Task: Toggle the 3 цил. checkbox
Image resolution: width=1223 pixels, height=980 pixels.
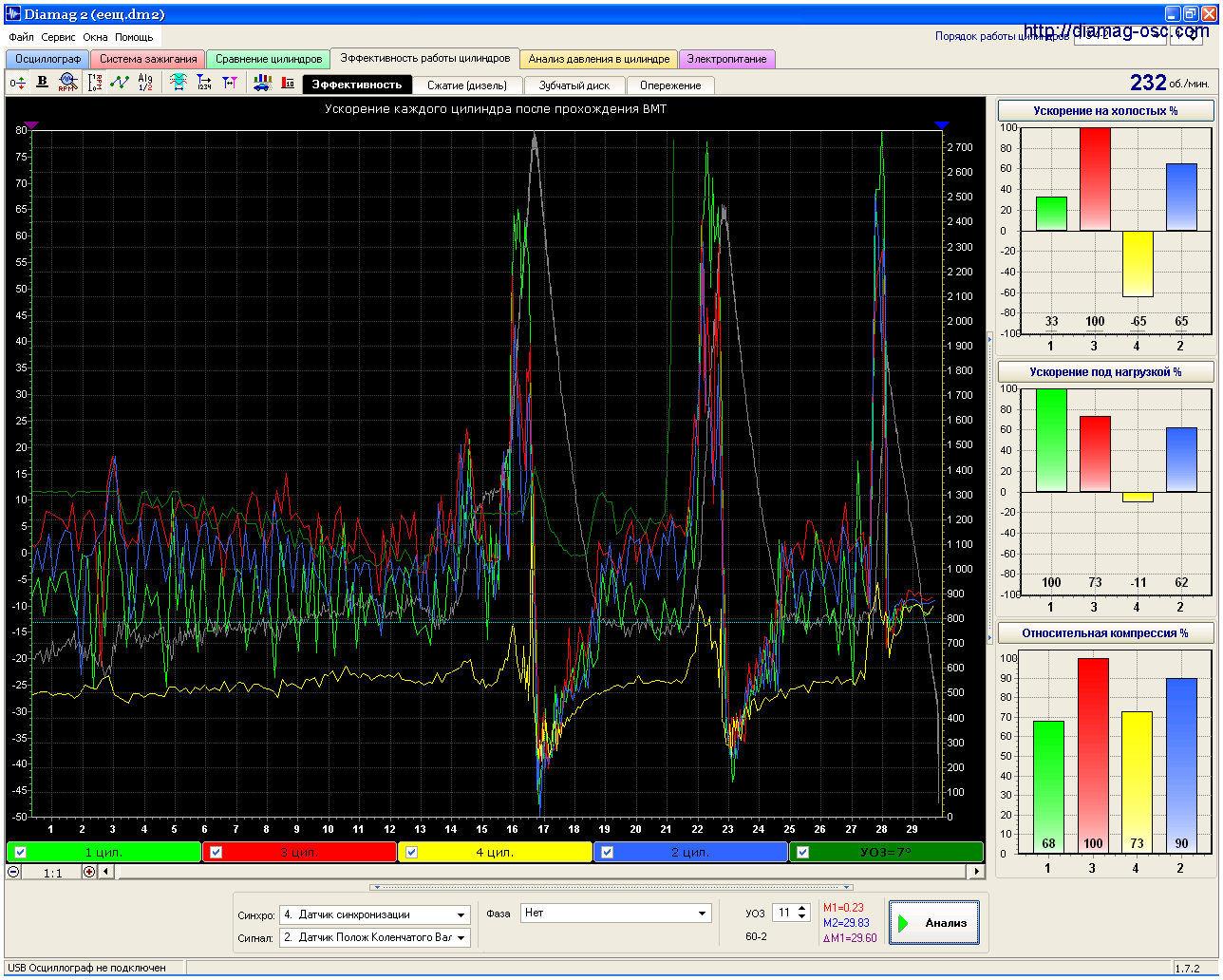Action: [x=216, y=852]
